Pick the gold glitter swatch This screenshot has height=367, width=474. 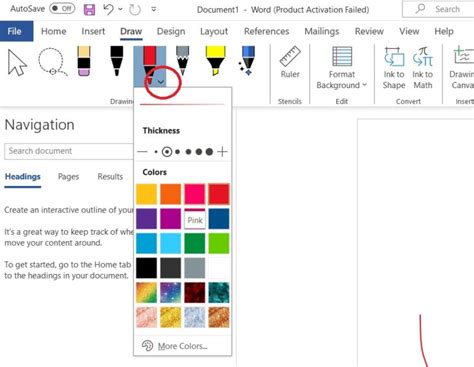[171, 317]
